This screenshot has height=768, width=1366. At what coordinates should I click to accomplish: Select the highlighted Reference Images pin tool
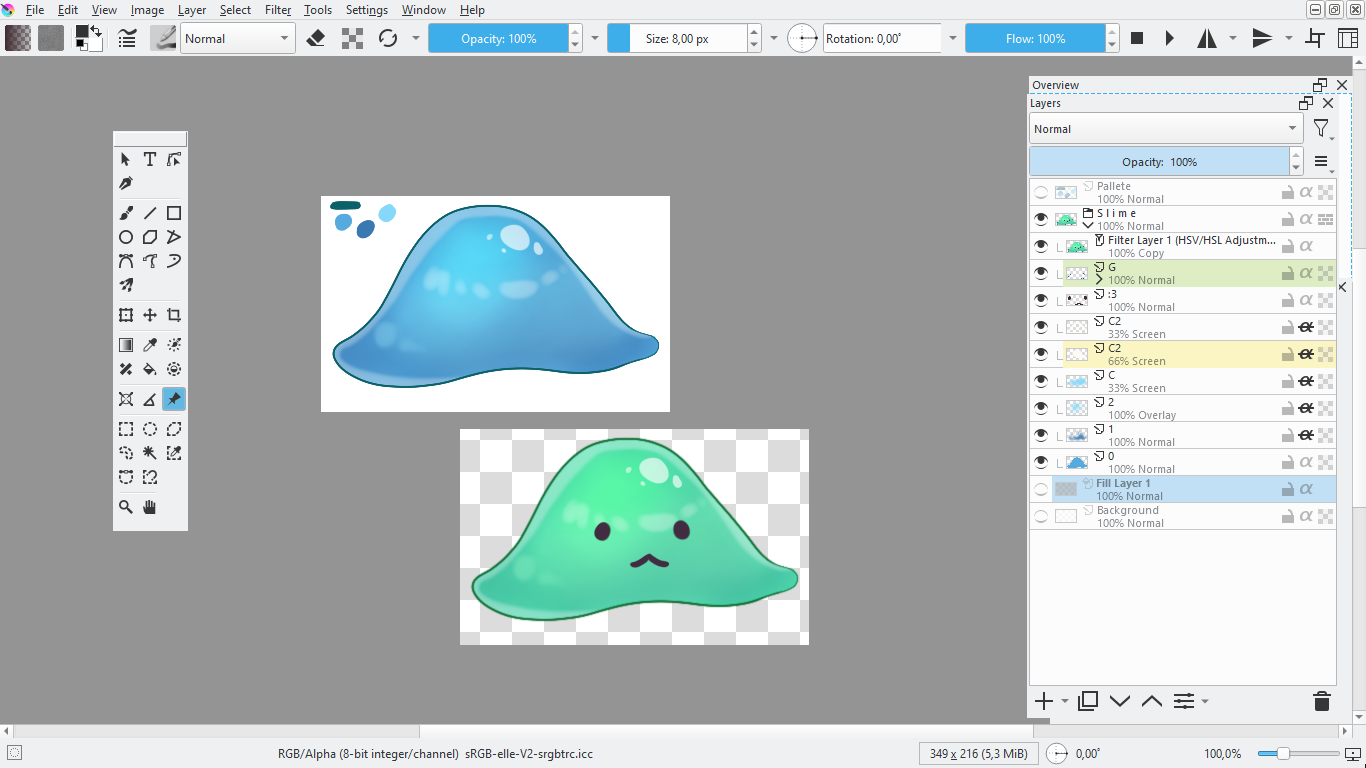tap(174, 399)
